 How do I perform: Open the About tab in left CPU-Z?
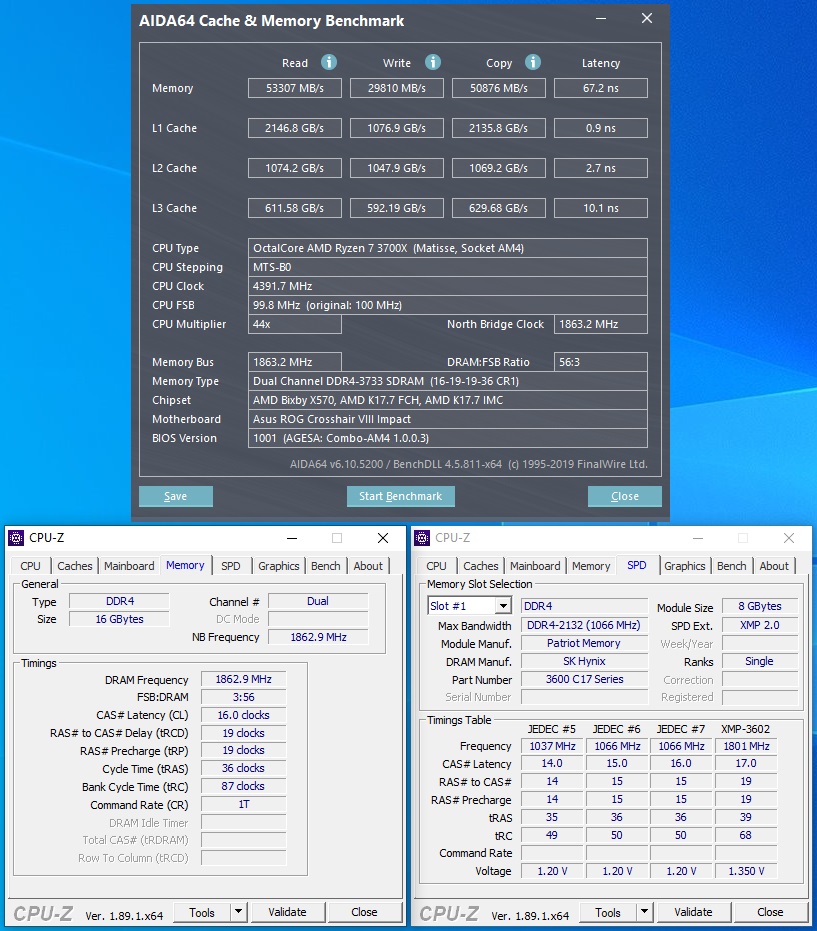click(x=368, y=566)
